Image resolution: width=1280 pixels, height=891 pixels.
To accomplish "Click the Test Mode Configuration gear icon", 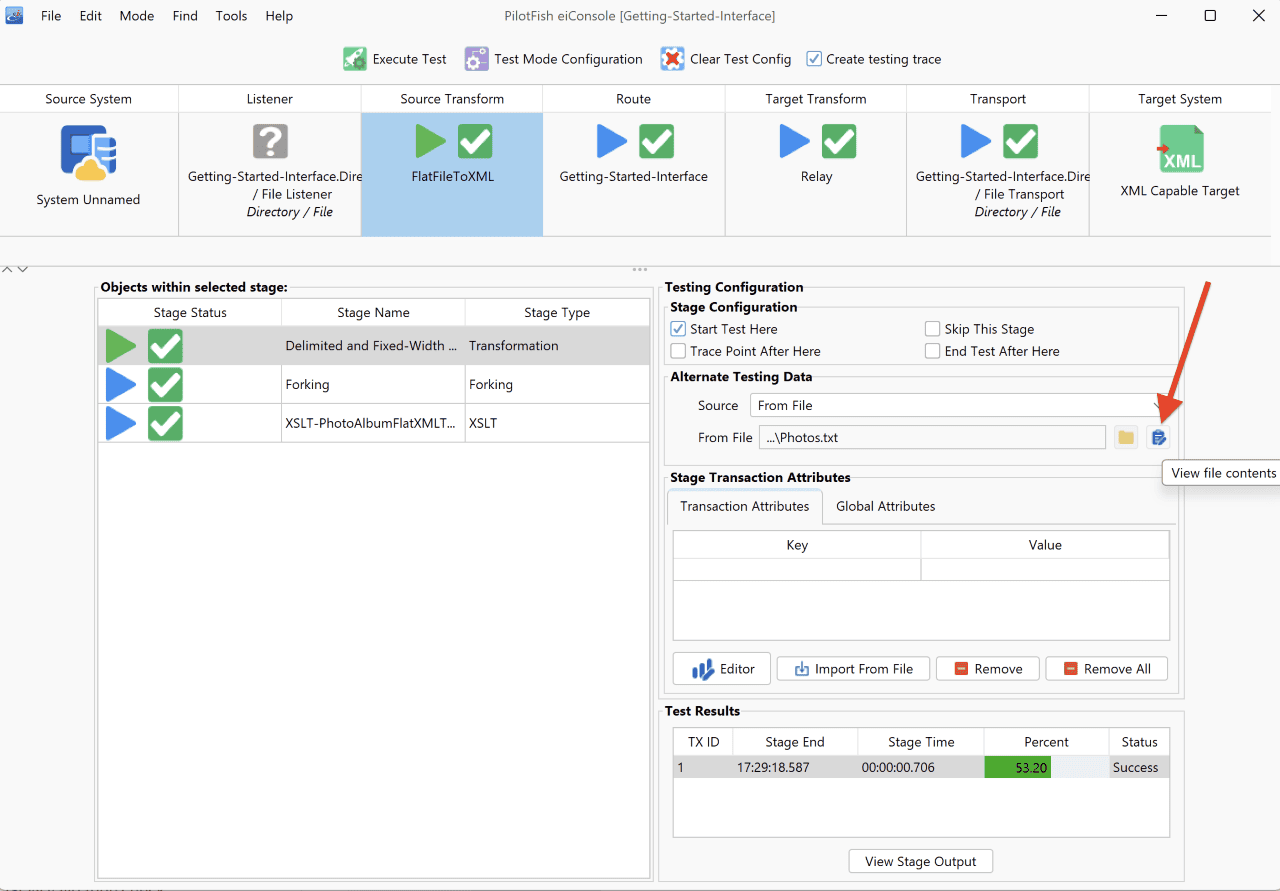I will click(476, 59).
